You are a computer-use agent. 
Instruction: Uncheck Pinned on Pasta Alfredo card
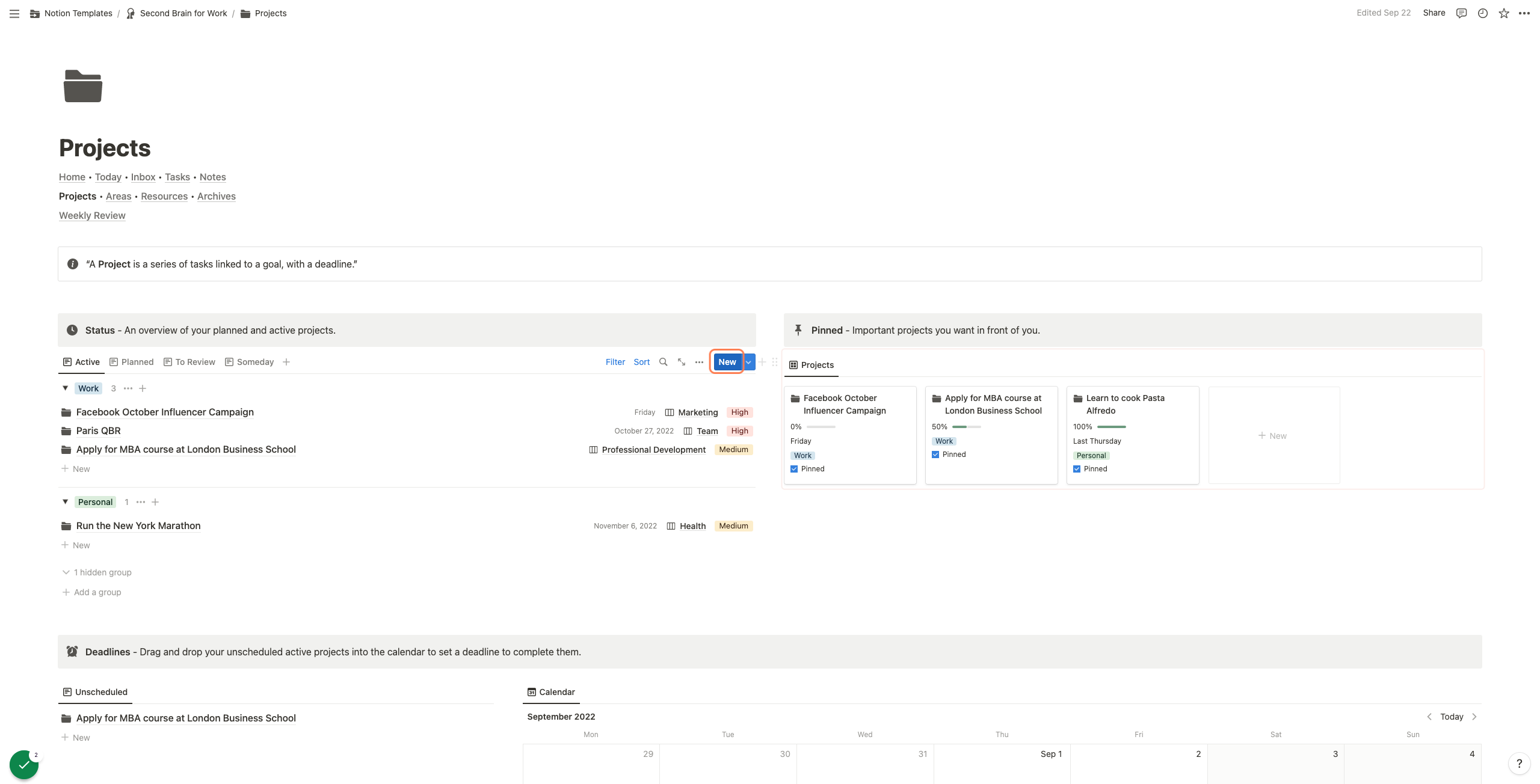(1077, 469)
